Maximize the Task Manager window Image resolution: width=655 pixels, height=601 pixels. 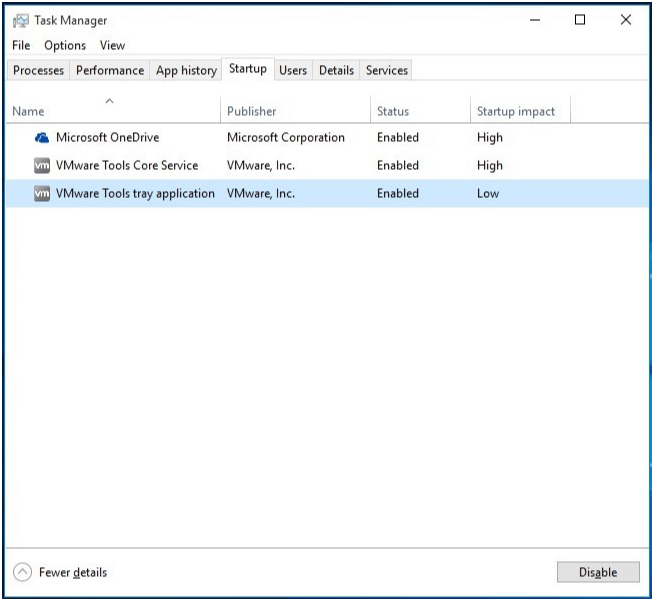point(580,20)
